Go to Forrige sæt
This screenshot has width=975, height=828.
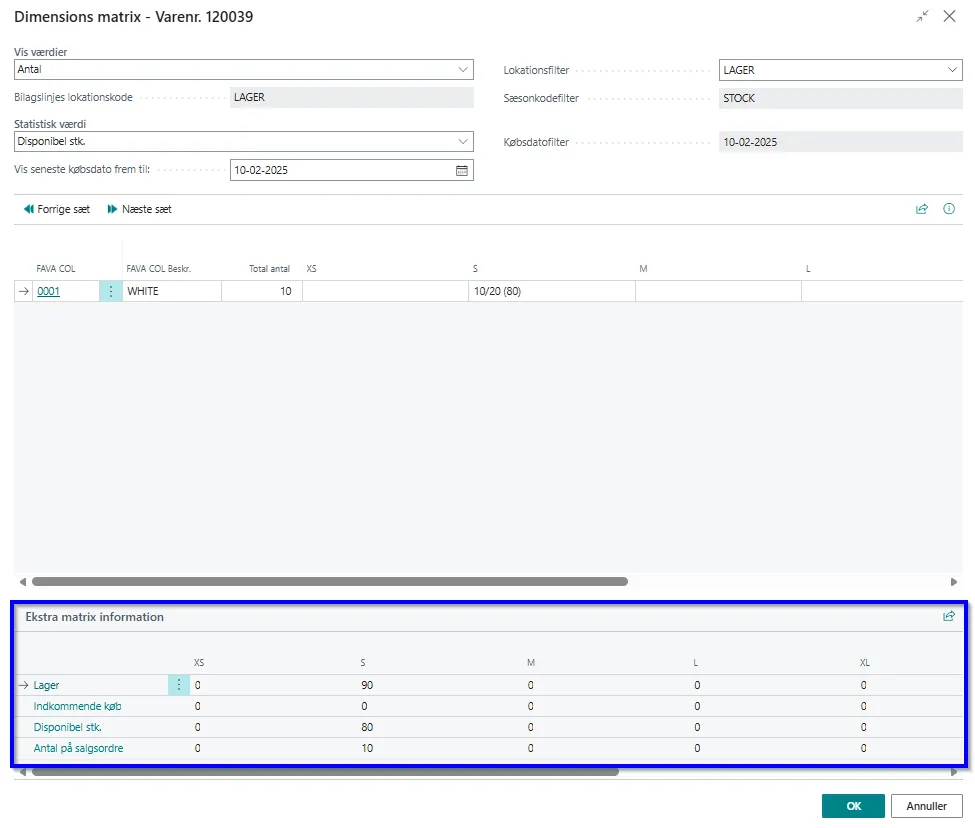click(x=57, y=210)
